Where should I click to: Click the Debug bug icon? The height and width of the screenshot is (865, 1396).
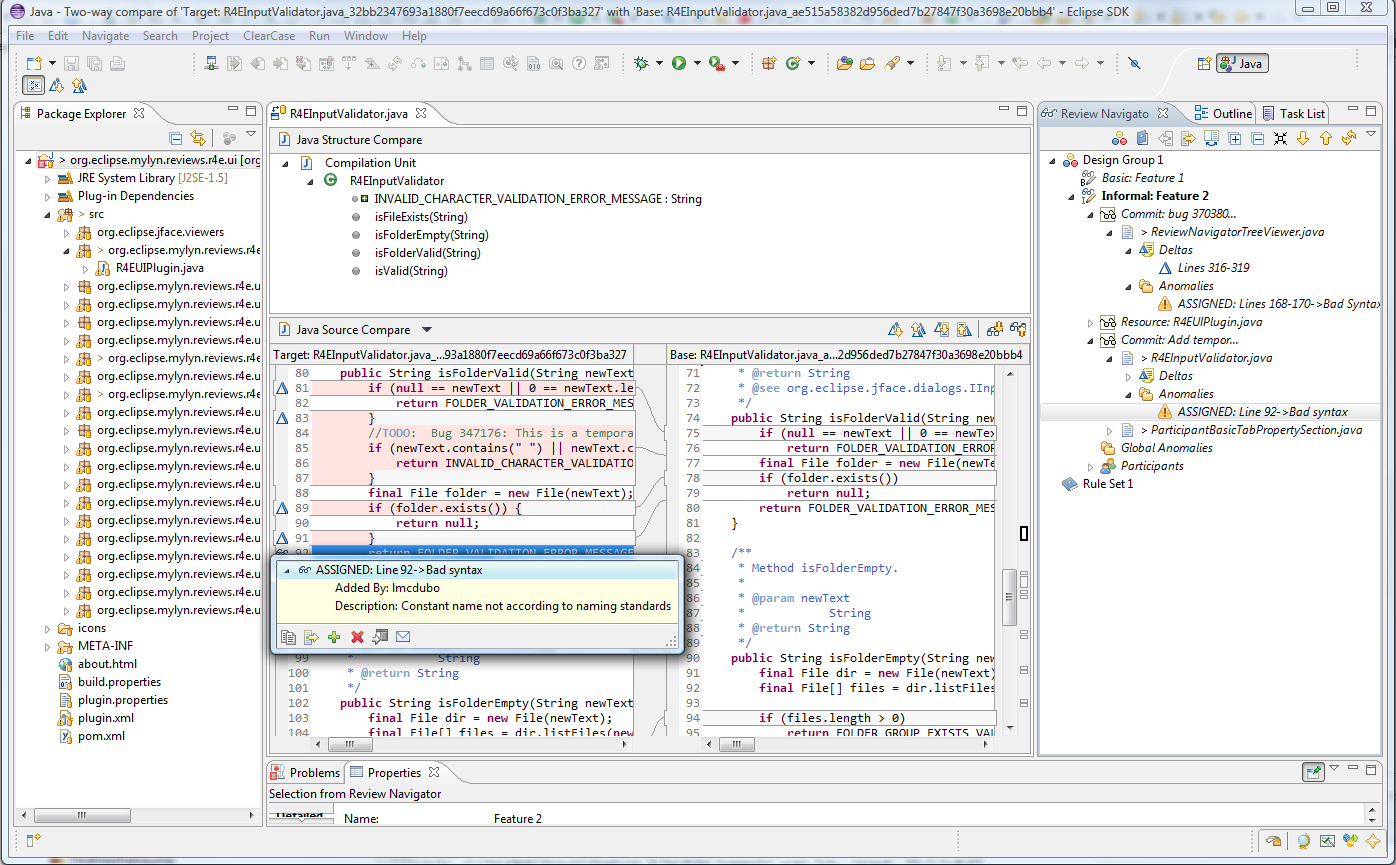click(x=641, y=63)
